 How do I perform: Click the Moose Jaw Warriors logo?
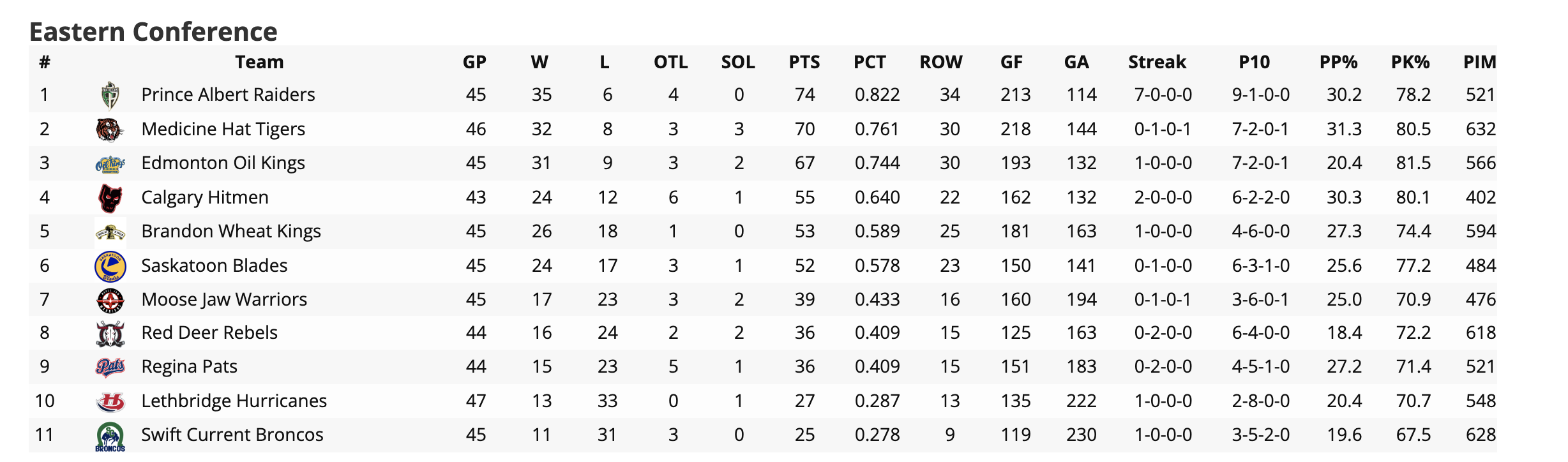tap(110, 300)
